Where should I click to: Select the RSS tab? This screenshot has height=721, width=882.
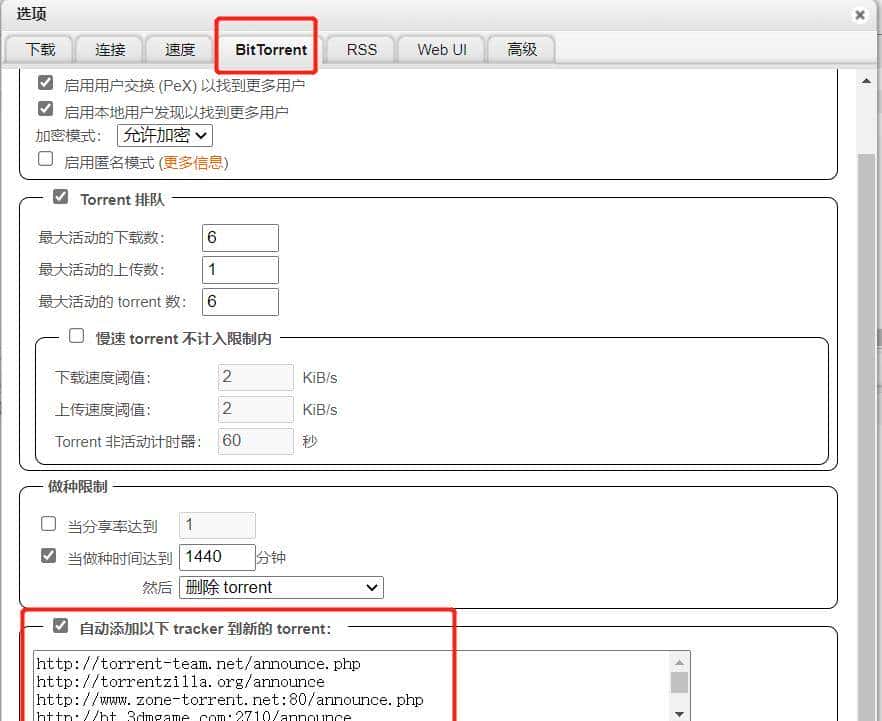pos(362,49)
